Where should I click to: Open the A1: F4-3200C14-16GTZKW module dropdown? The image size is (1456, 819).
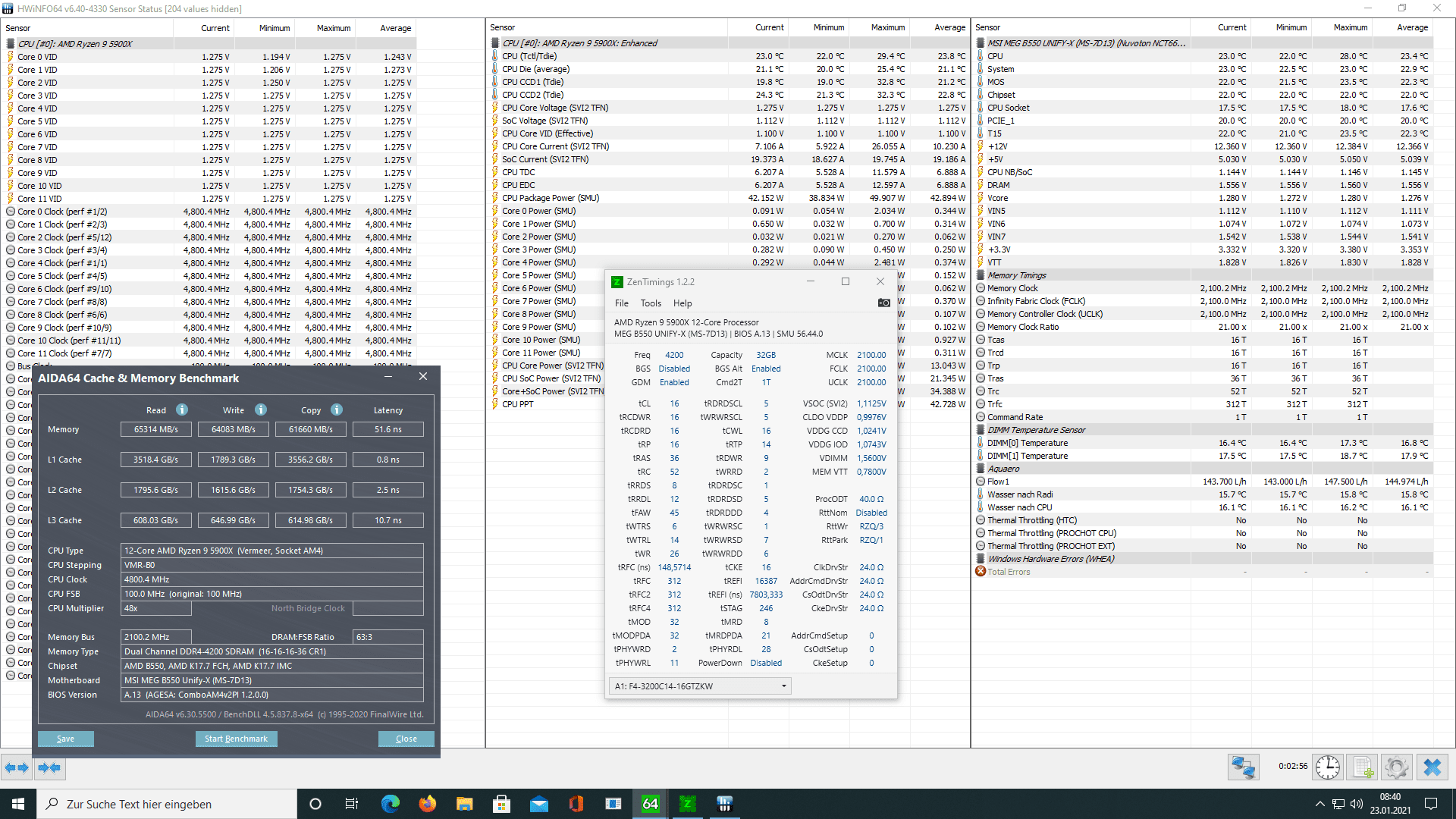(x=699, y=686)
